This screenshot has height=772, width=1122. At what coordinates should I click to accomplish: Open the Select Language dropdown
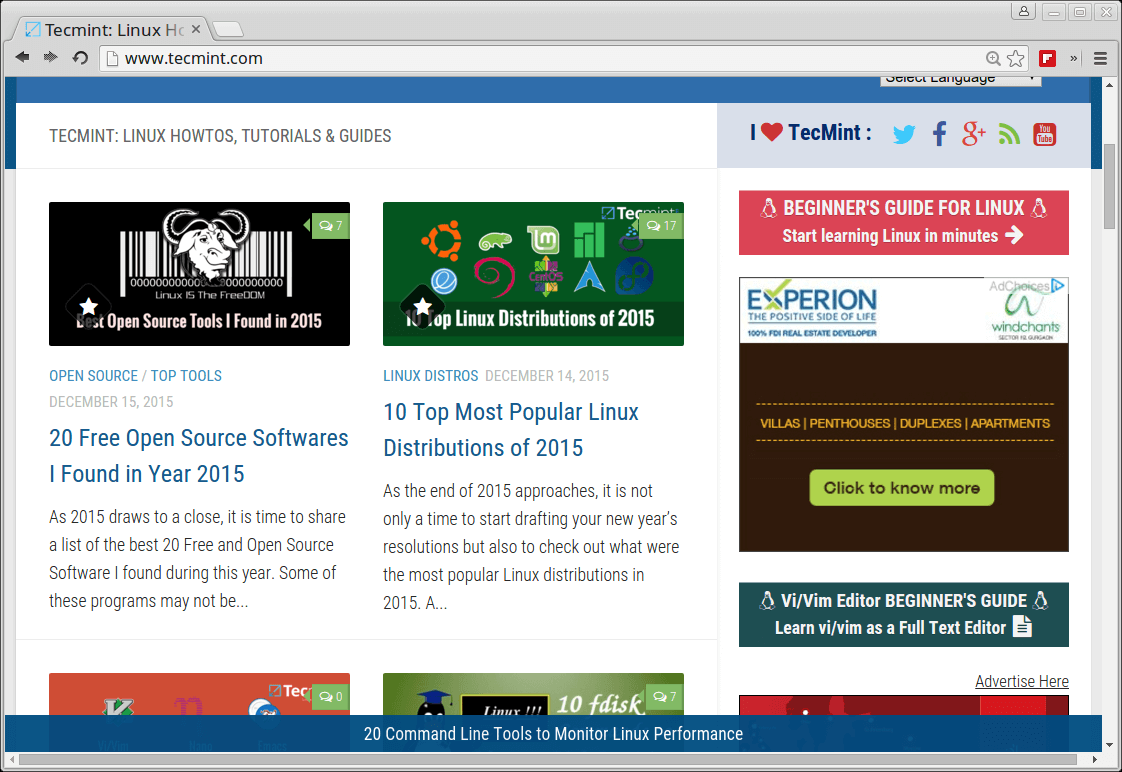(960, 80)
